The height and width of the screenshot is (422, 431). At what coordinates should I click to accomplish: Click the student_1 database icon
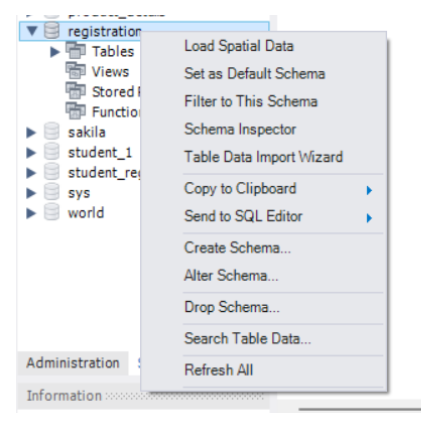pos(52,152)
